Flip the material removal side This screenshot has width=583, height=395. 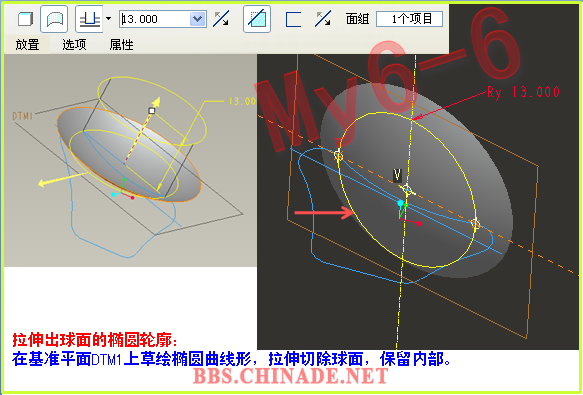pos(322,19)
